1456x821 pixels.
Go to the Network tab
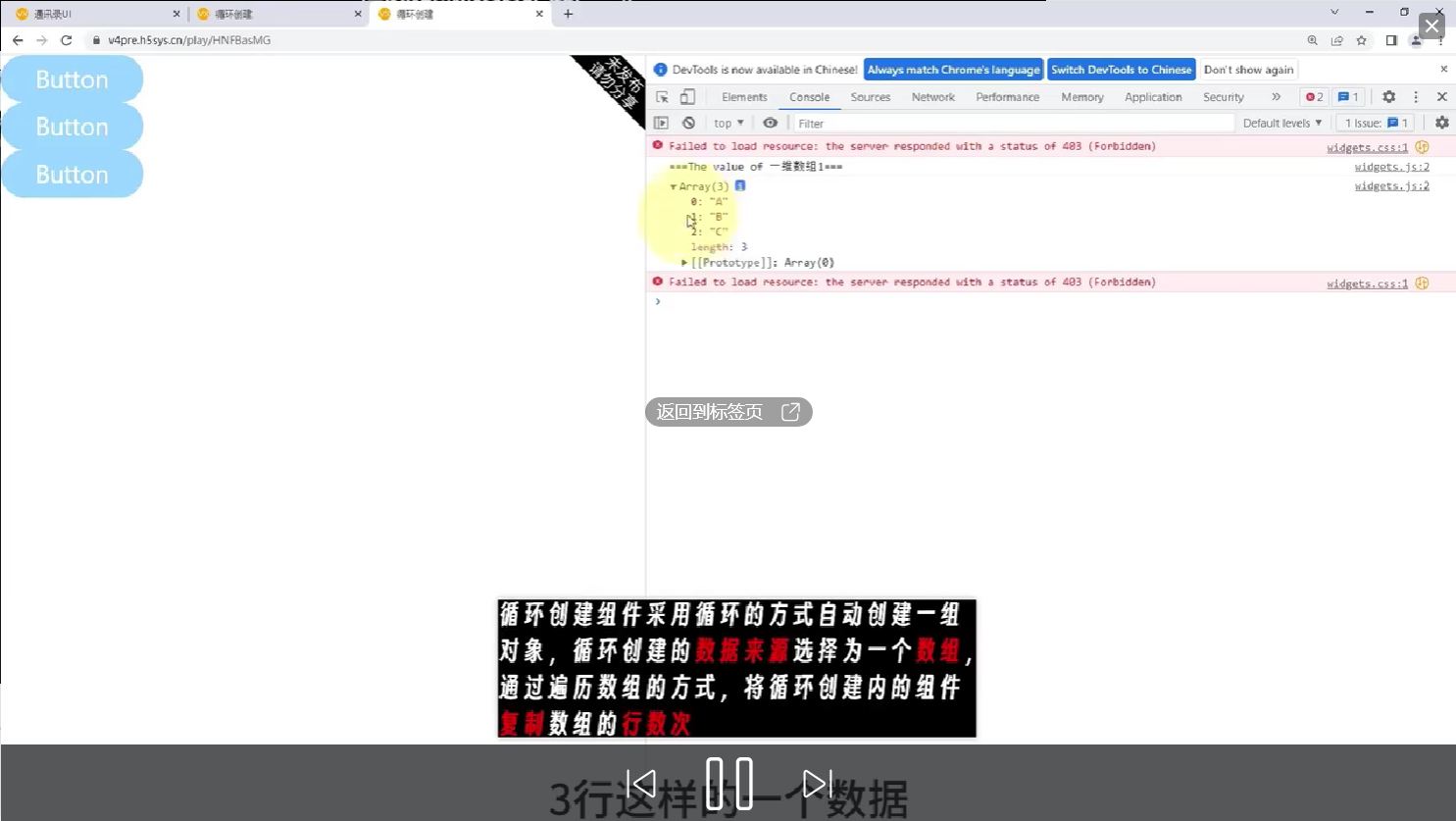(x=932, y=97)
